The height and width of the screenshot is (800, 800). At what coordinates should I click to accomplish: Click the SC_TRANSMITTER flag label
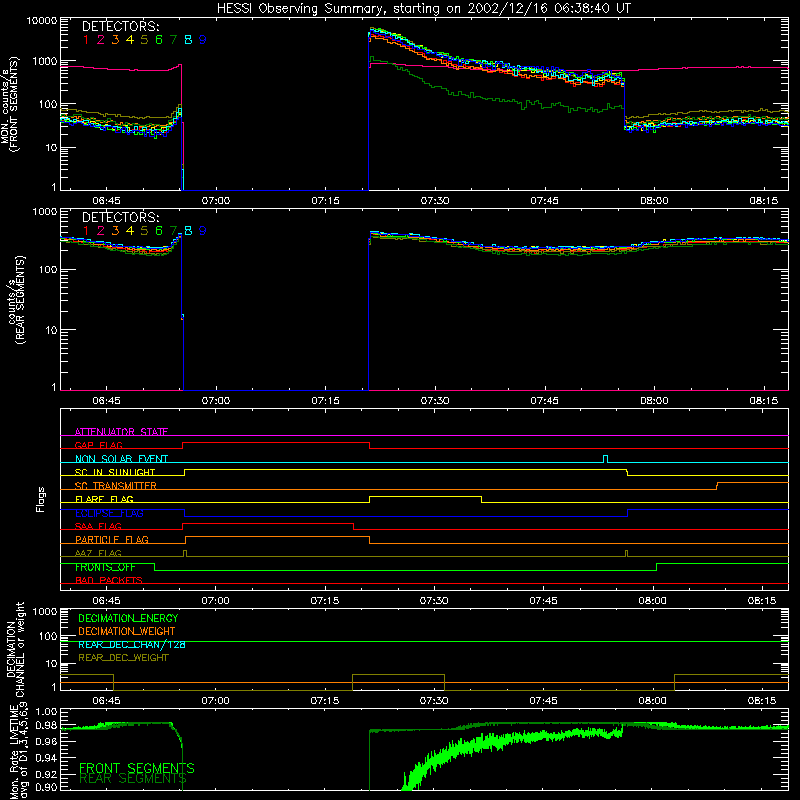point(116,485)
